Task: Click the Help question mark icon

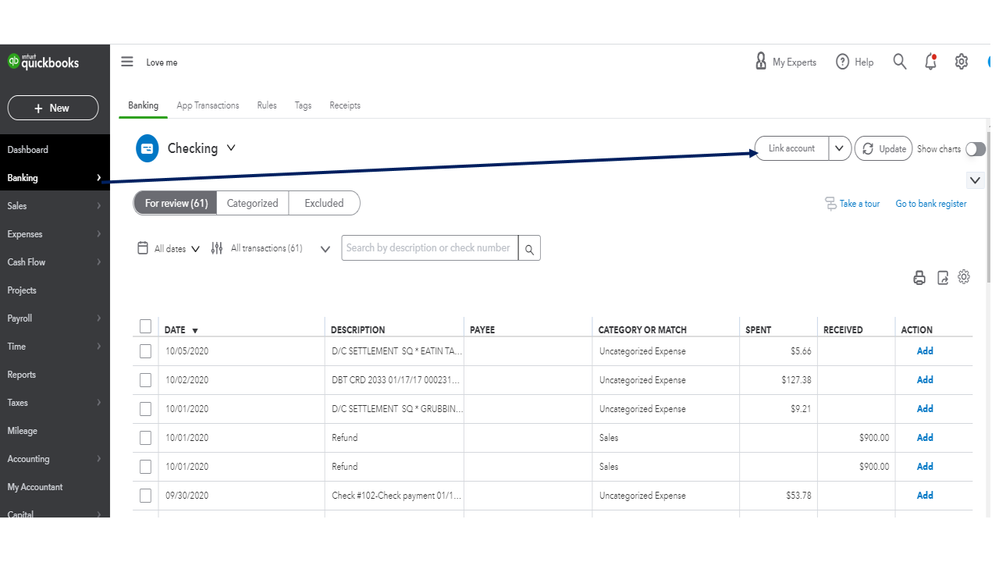Action: (x=843, y=62)
